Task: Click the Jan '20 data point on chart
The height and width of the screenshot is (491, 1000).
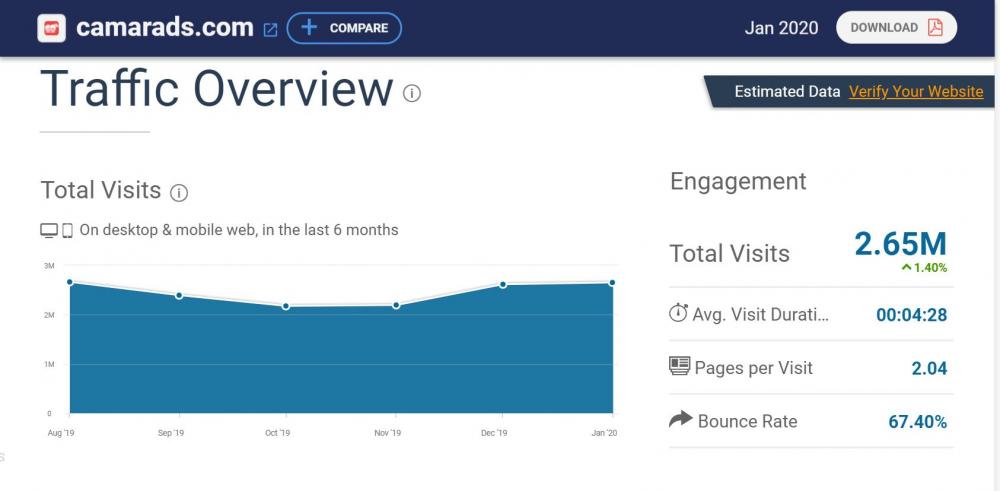Action: coord(612,283)
